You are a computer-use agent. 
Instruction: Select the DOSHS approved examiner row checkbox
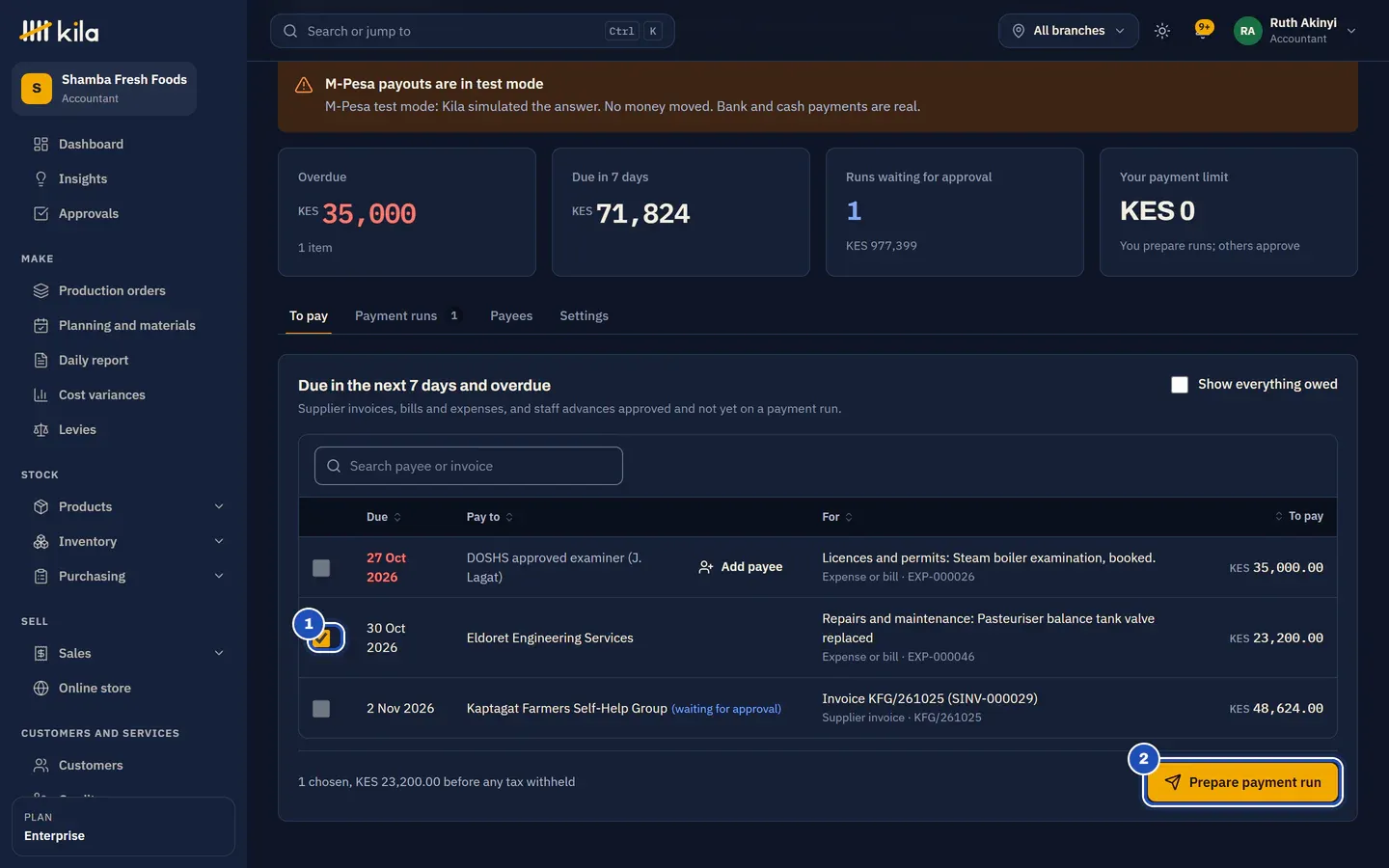[x=321, y=568]
